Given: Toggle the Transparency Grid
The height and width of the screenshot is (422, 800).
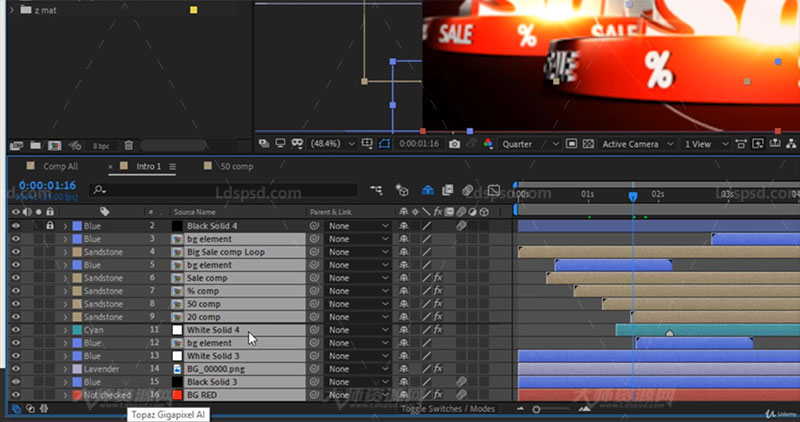Looking at the screenshot, I should (x=588, y=144).
